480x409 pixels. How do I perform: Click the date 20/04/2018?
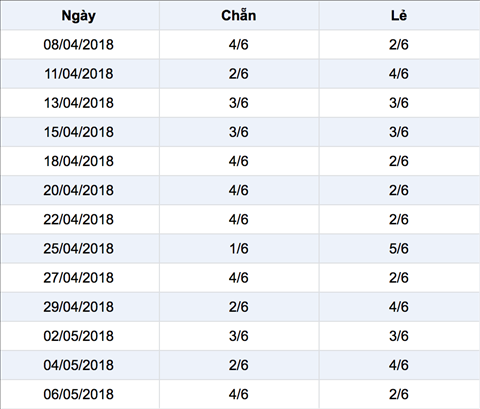coord(79,190)
